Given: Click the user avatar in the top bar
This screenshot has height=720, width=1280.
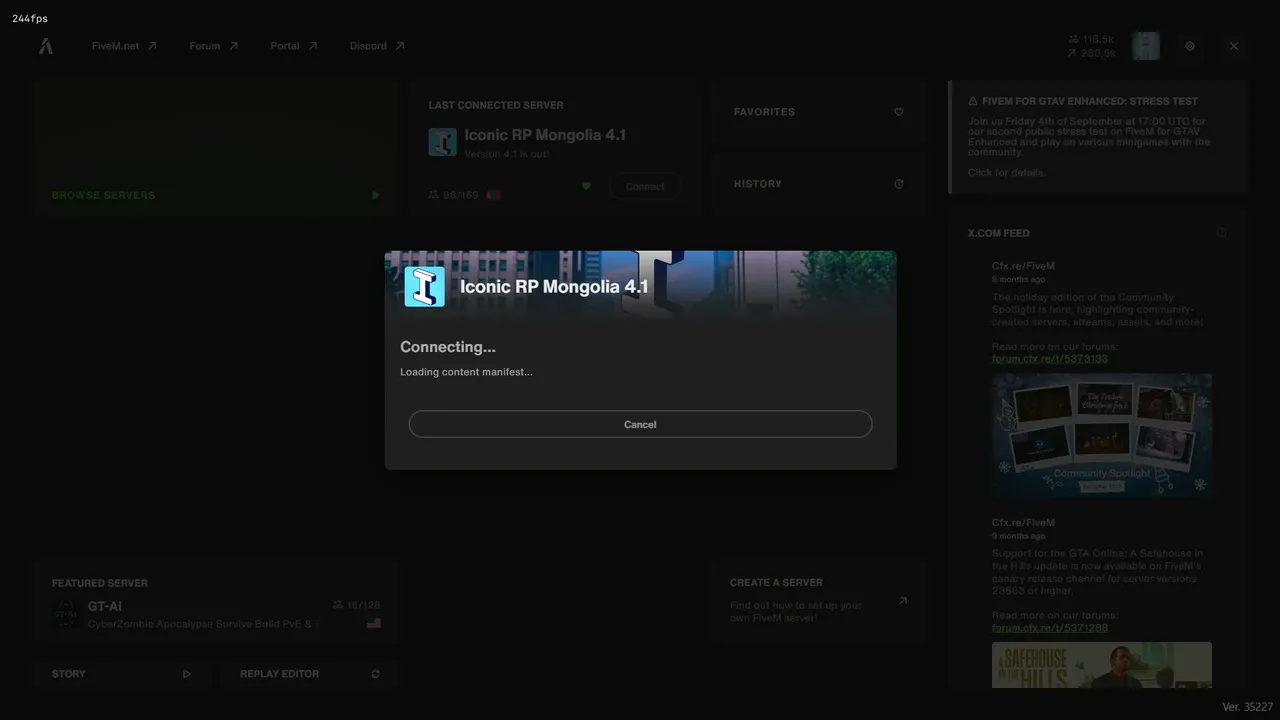Looking at the screenshot, I should pyautogui.click(x=1146, y=46).
